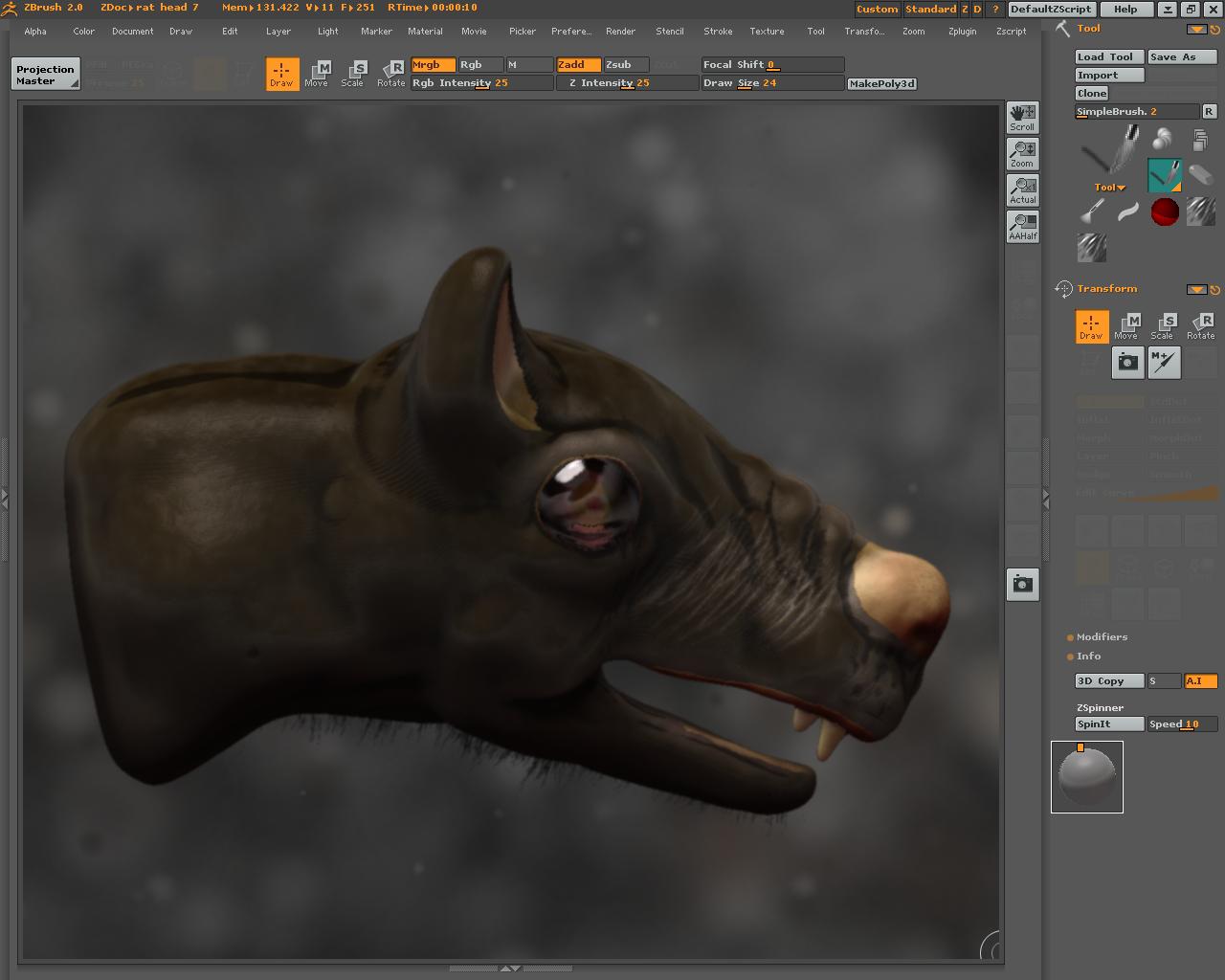Screen dimensions: 1225x980
Task: Toggle the Zadd depth mode
Action: coord(579,65)
